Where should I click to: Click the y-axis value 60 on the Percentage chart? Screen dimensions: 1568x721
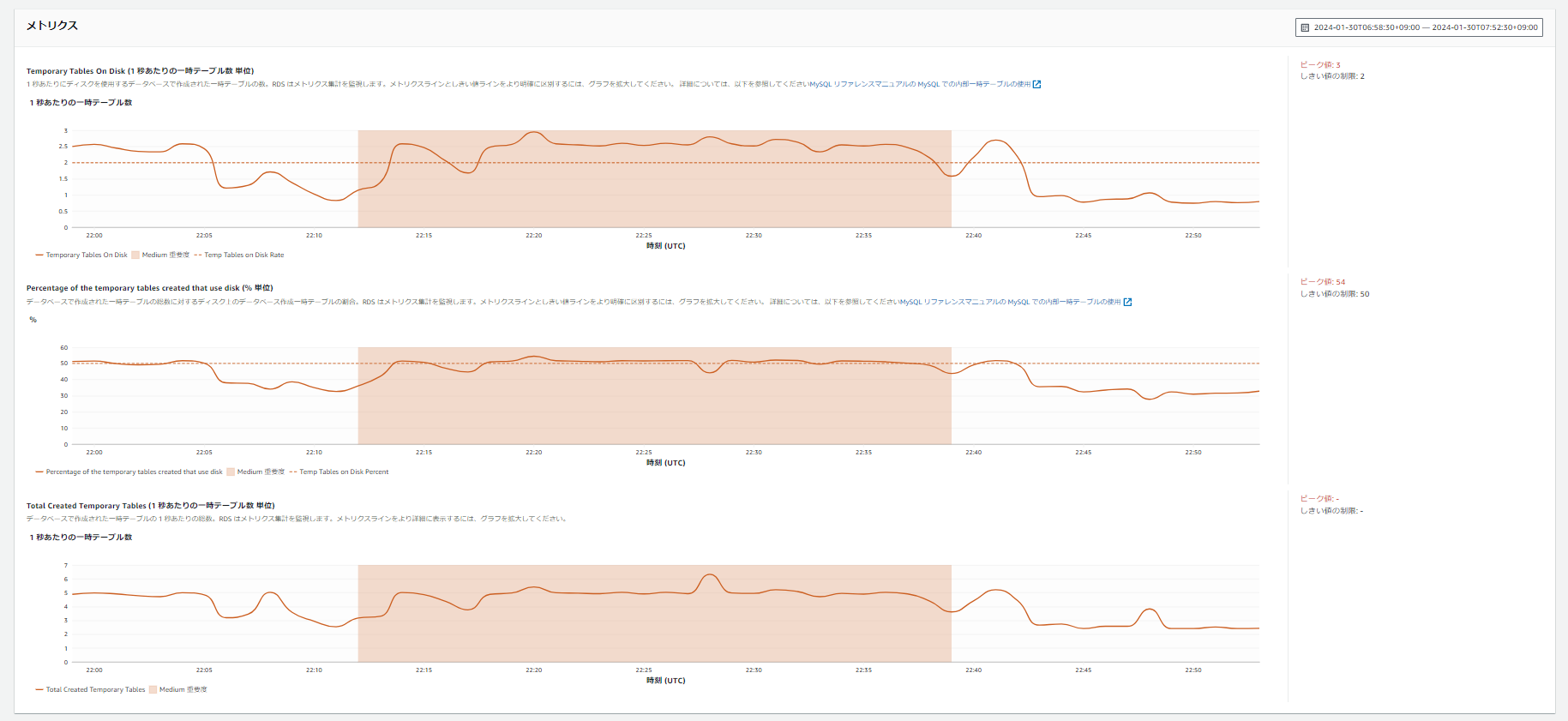click(63, 347)
